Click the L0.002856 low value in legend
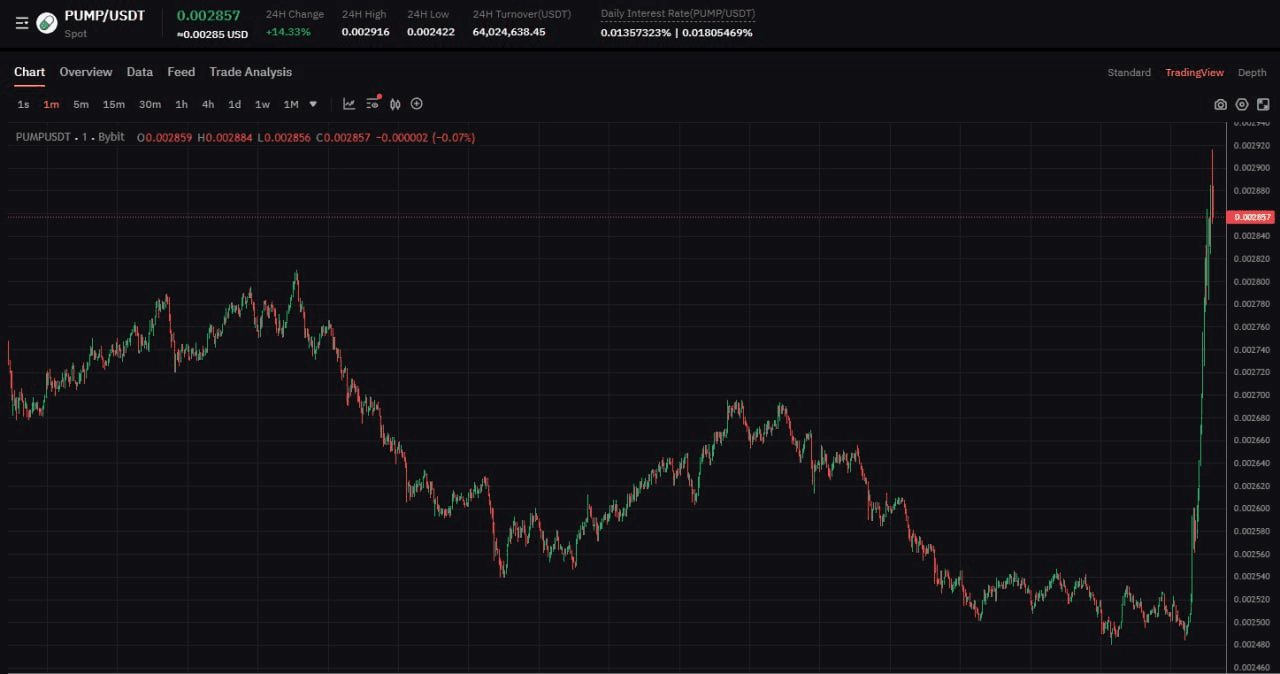This screenshot has height=674, width=1280. point(285,137)
